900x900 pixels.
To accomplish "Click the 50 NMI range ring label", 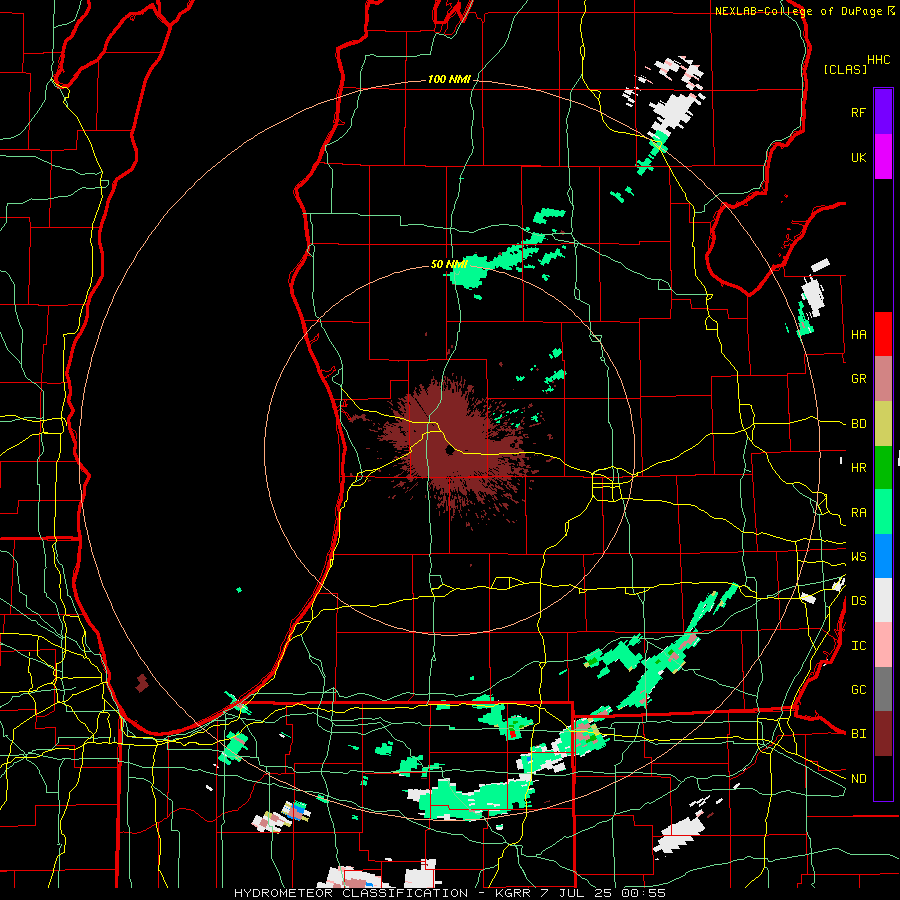I will pos(449,265).
